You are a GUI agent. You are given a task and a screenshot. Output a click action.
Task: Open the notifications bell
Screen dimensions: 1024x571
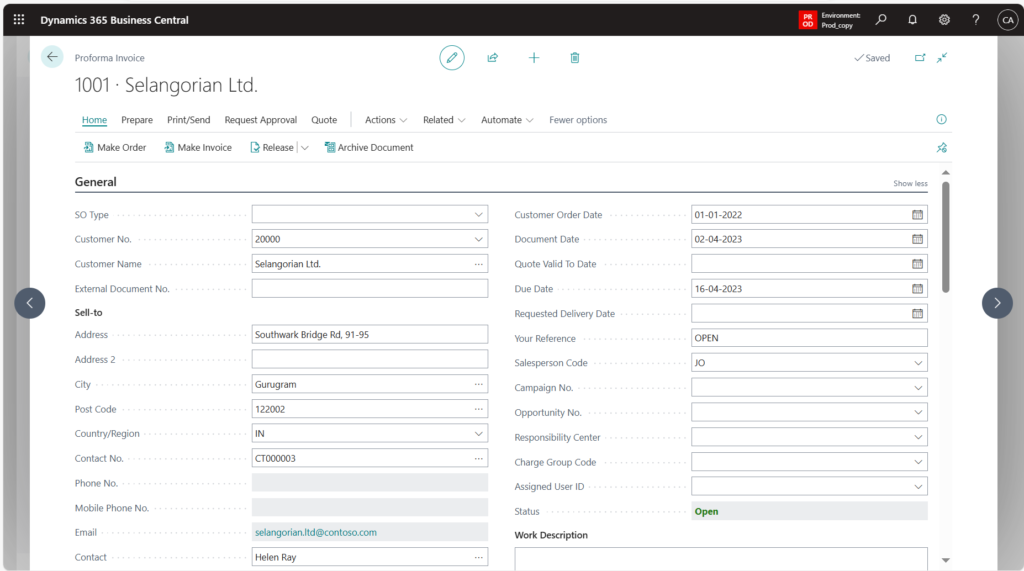pos(912,20)
